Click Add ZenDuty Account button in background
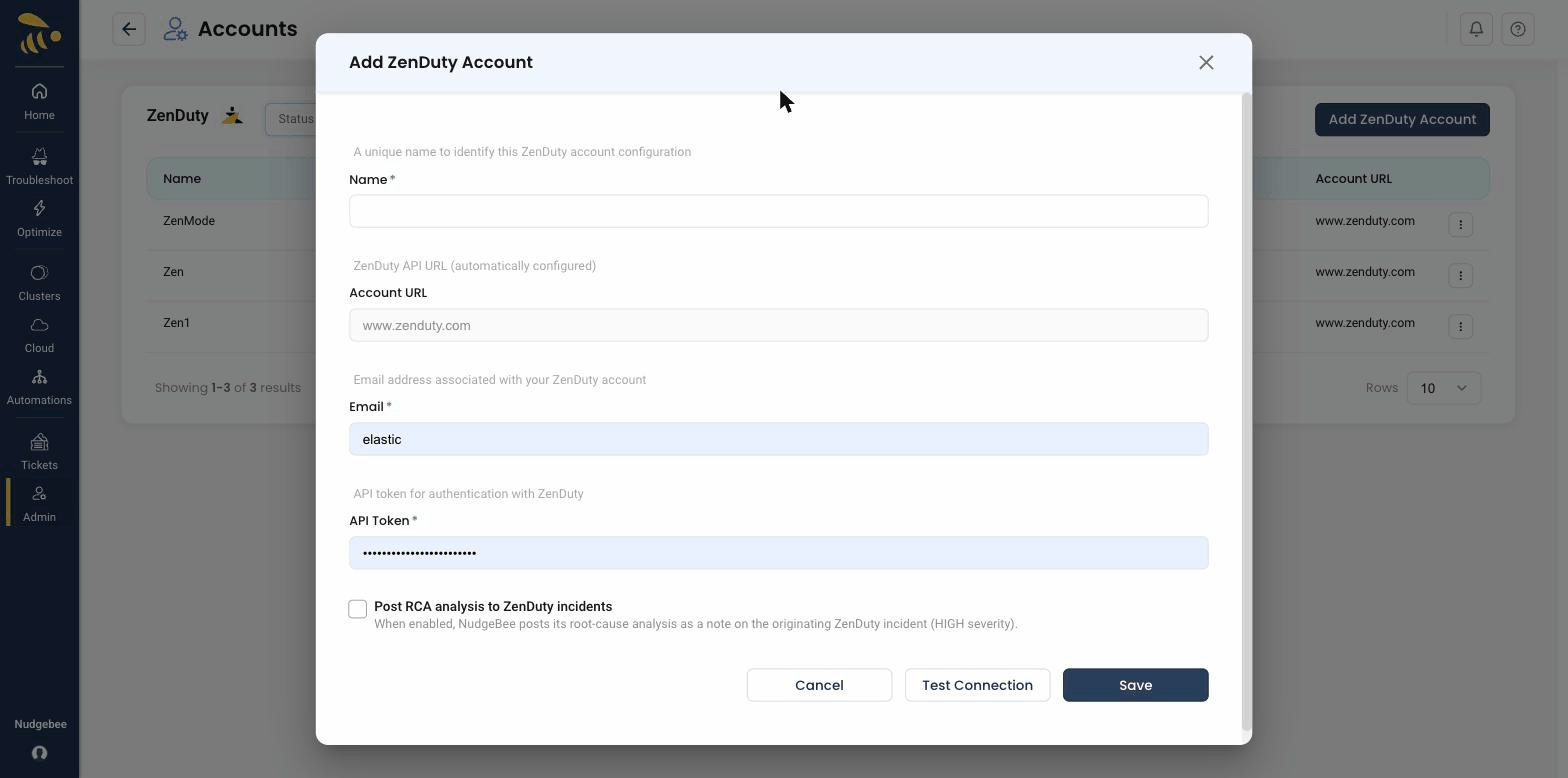Image resolution: width=1568 pixels, height=778 pixels. tap(1402, 119)
